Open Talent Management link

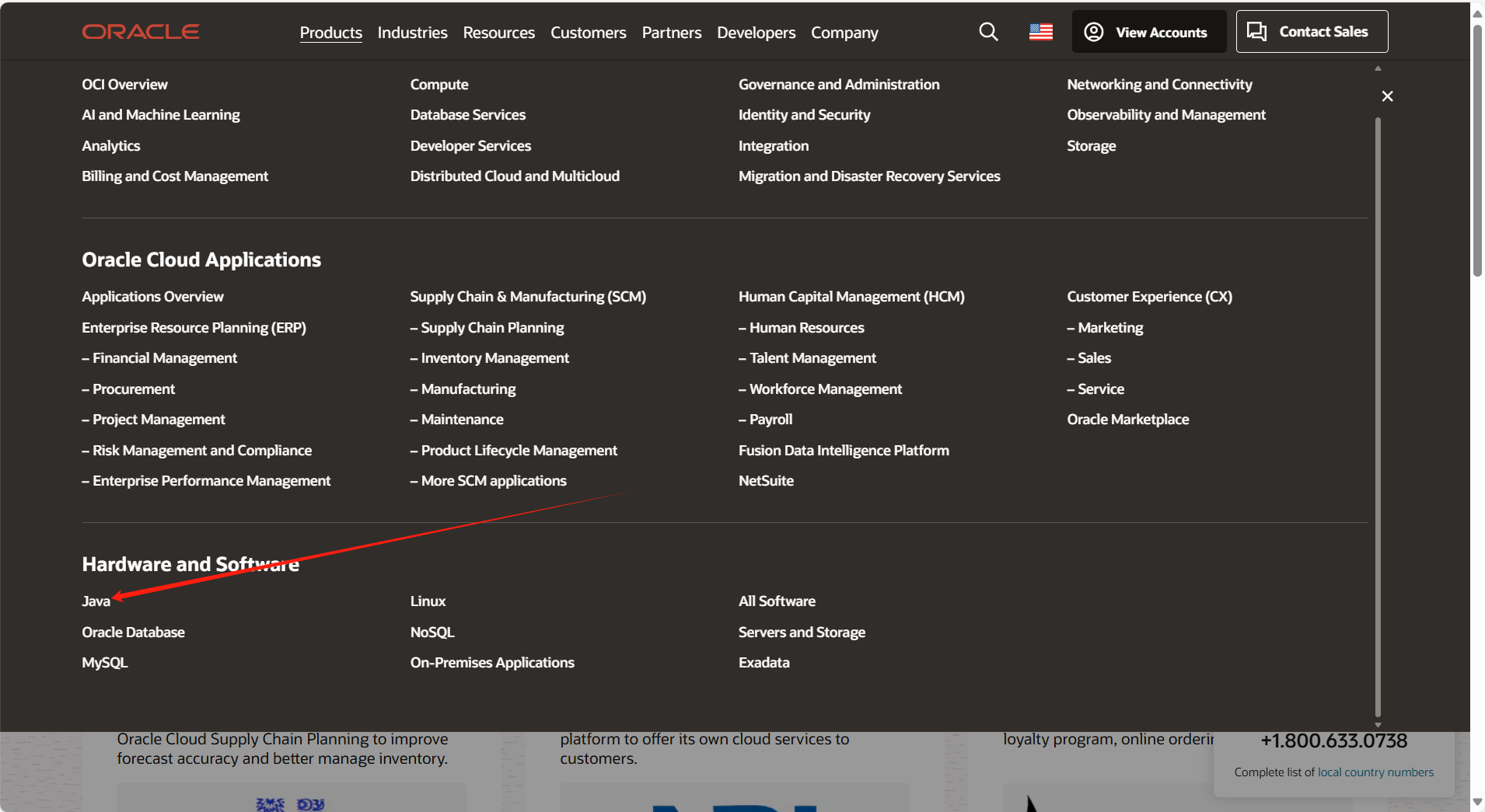pos(807,358)
